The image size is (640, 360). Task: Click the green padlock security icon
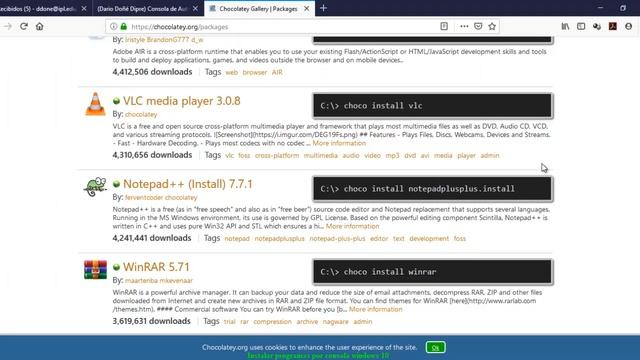pyautogui.click(x=124, y=27)
